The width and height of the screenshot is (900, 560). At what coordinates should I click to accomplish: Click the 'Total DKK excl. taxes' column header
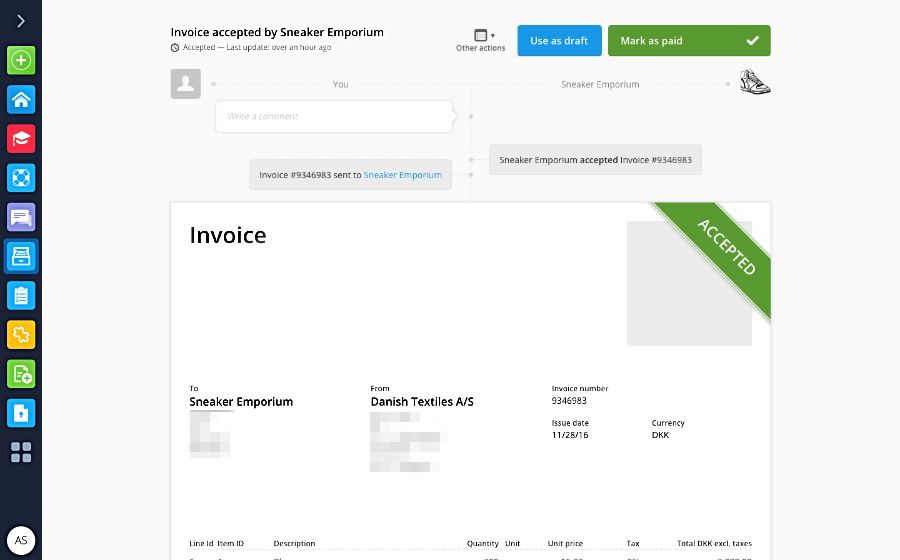pos(714,543)
